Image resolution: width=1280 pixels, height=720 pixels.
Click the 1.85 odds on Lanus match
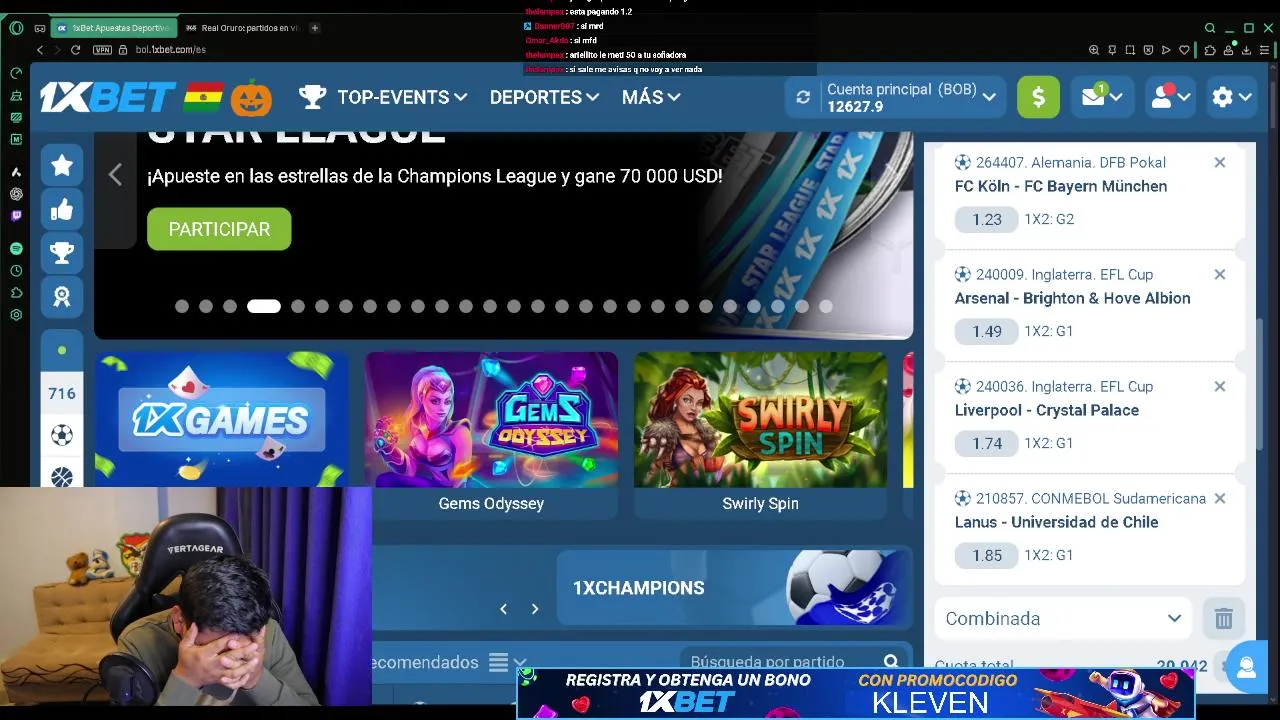coord(987,555)
